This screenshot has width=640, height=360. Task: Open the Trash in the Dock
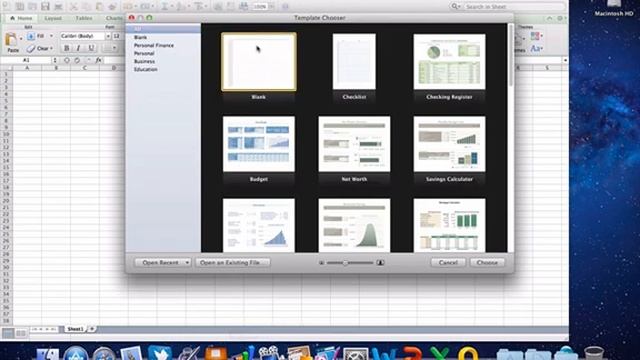594,353
